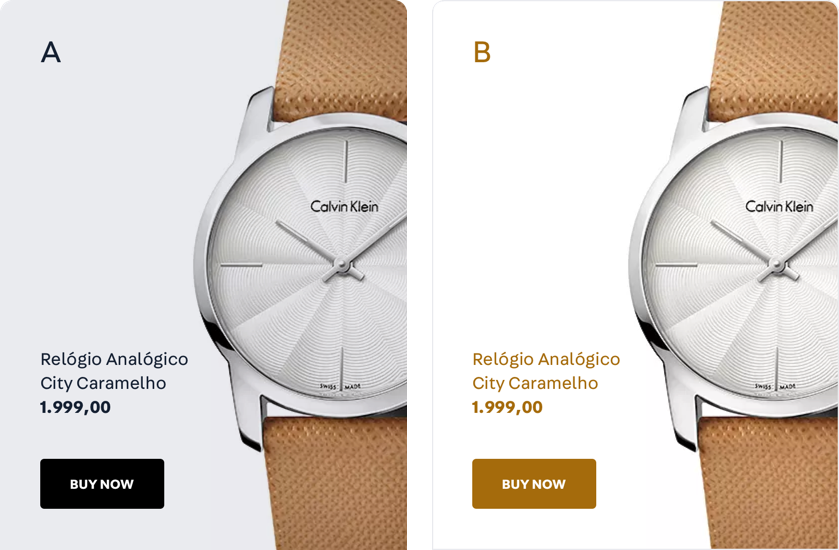Click the black BUY NOW button
839x550 pixels.
click(x=102, y=484)
